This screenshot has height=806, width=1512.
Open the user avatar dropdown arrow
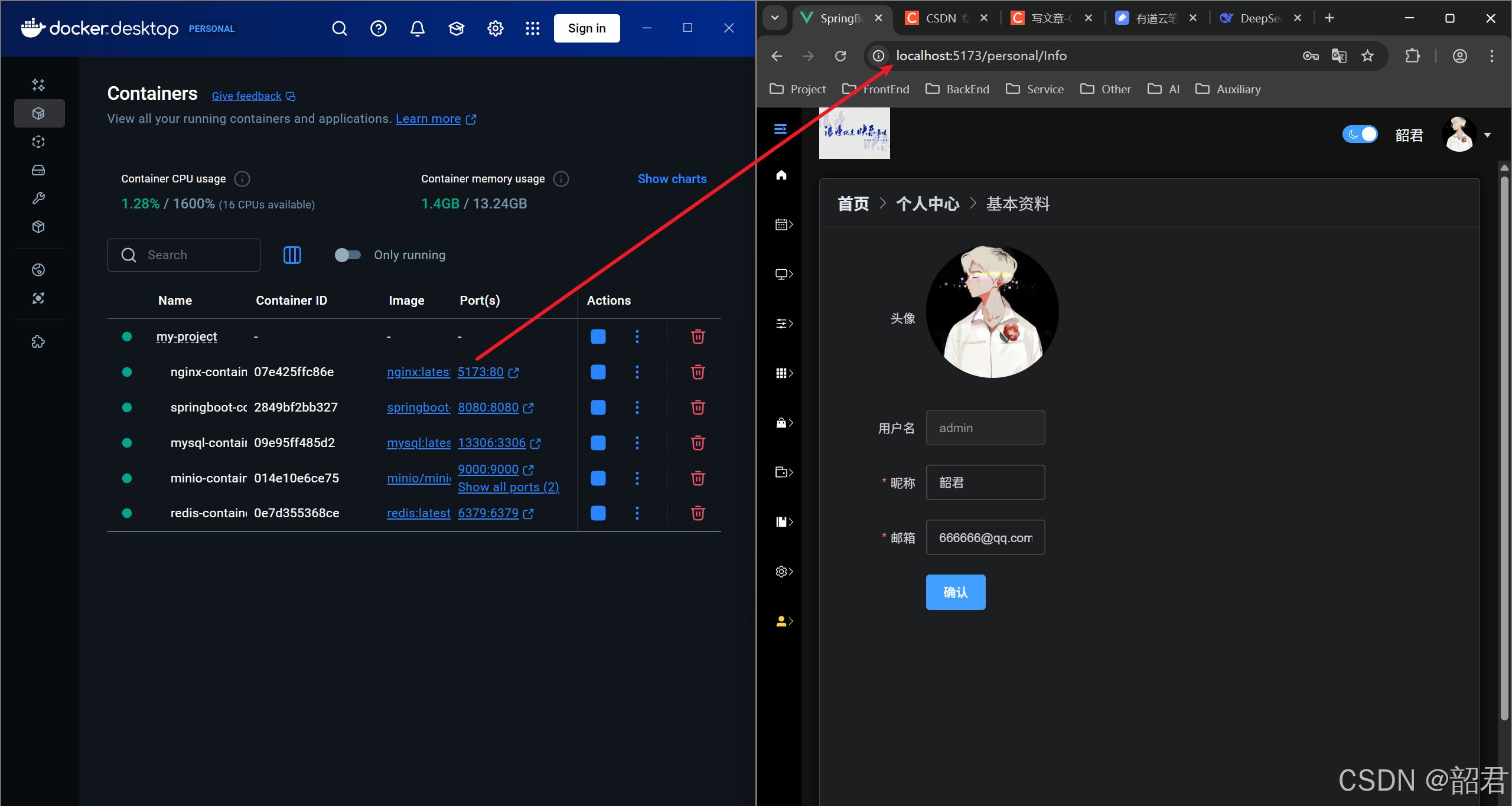pyautogui.click(x=1487, y=135)
